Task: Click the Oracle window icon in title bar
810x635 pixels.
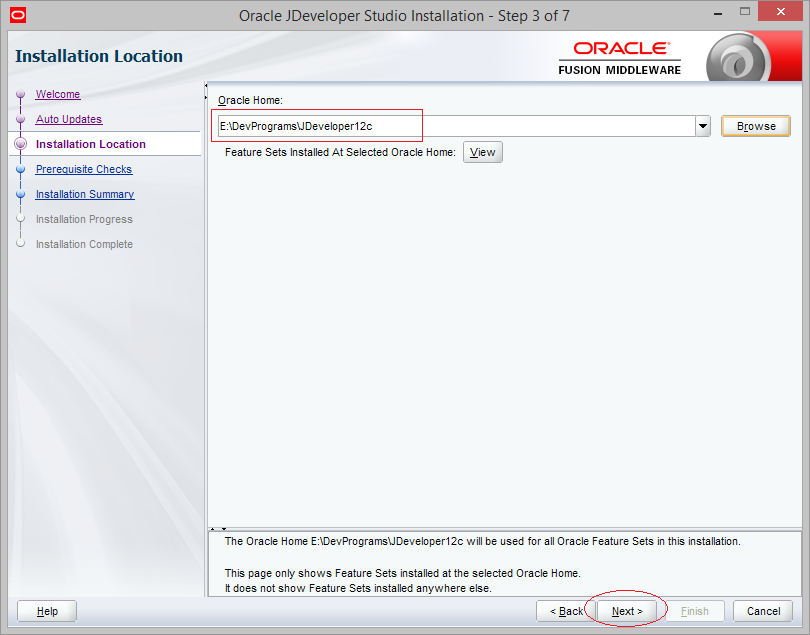Action: (18, 15)
